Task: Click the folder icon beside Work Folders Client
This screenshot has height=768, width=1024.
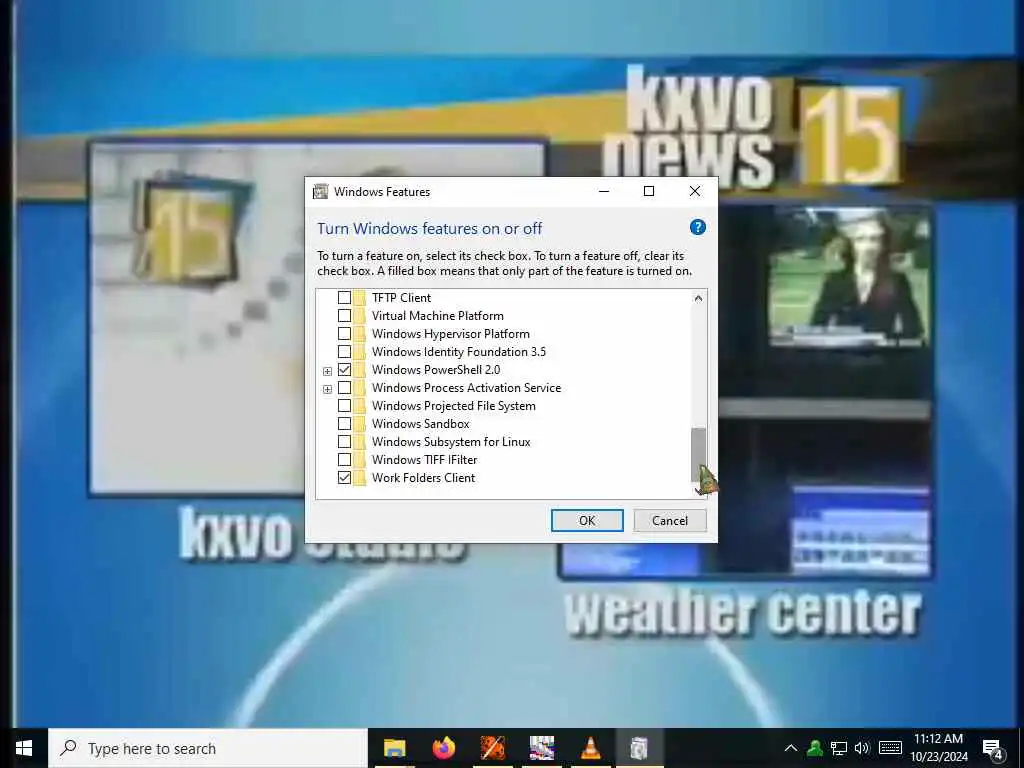Action: pyautogui.click(x=360, y=478)
